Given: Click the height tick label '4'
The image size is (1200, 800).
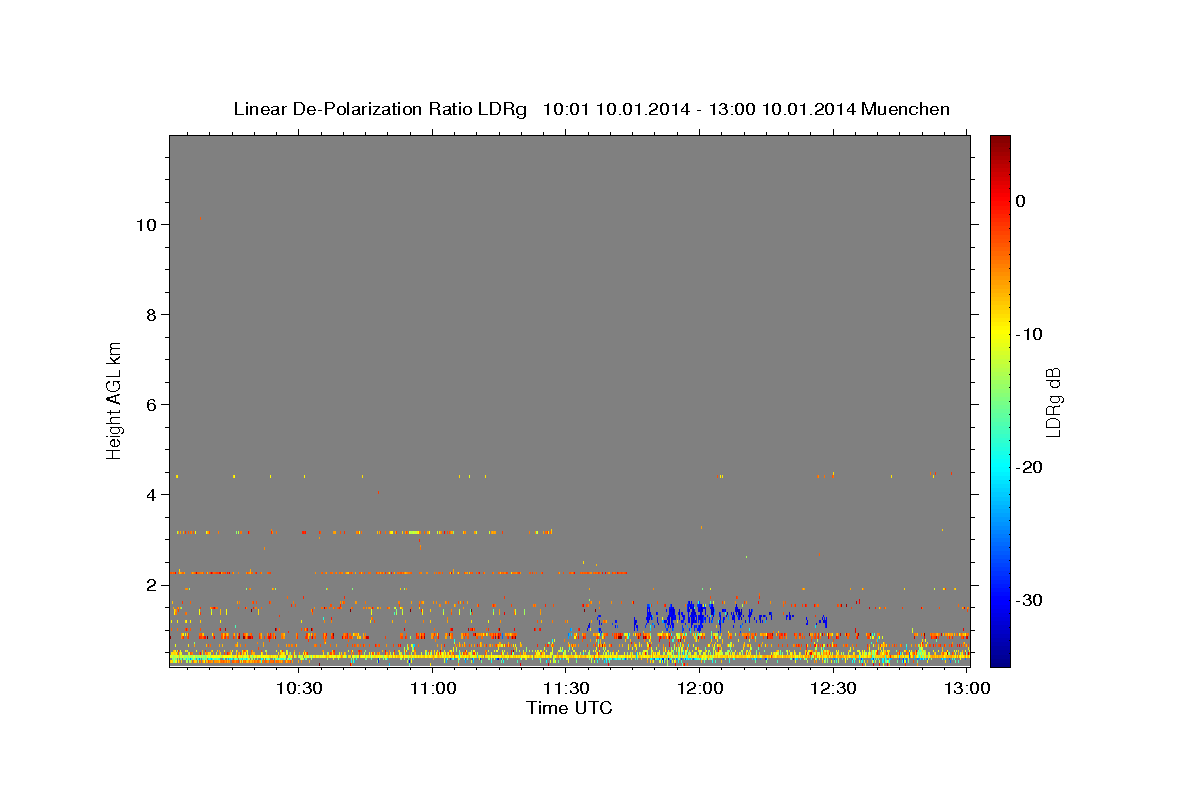Looking at the screenshot, I should point(152,495).
